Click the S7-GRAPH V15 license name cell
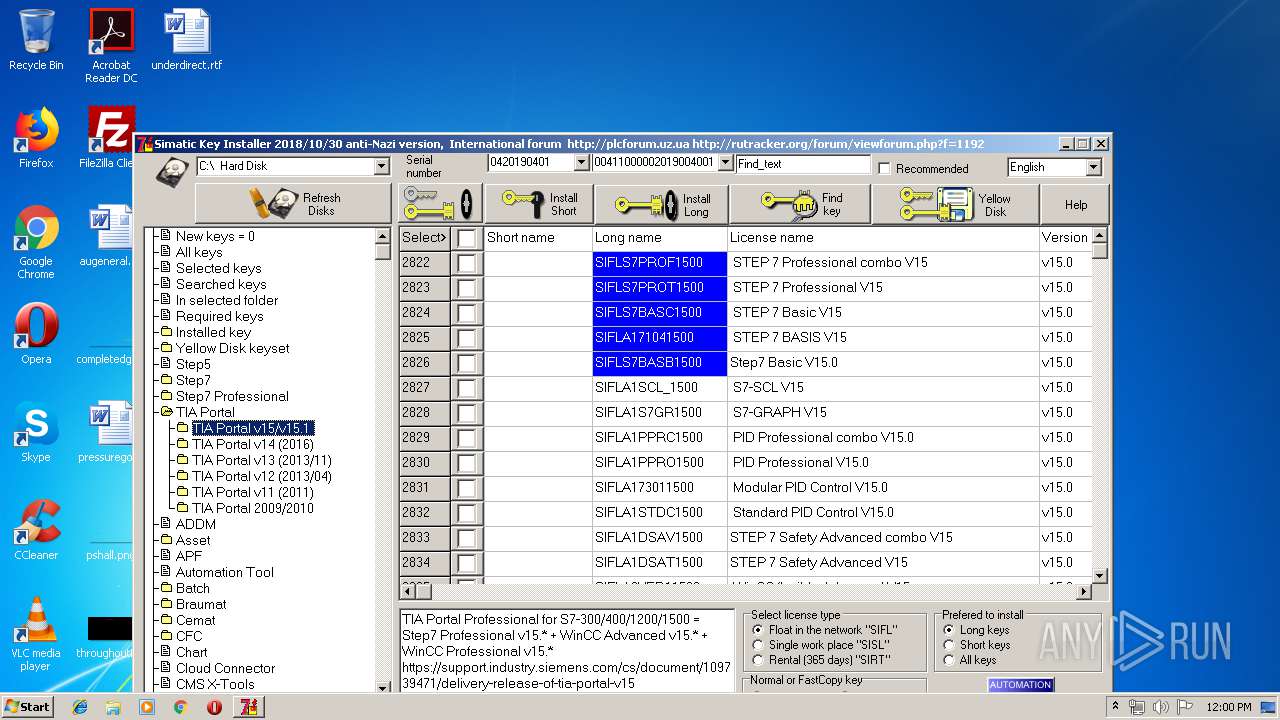 coord(883,413)
